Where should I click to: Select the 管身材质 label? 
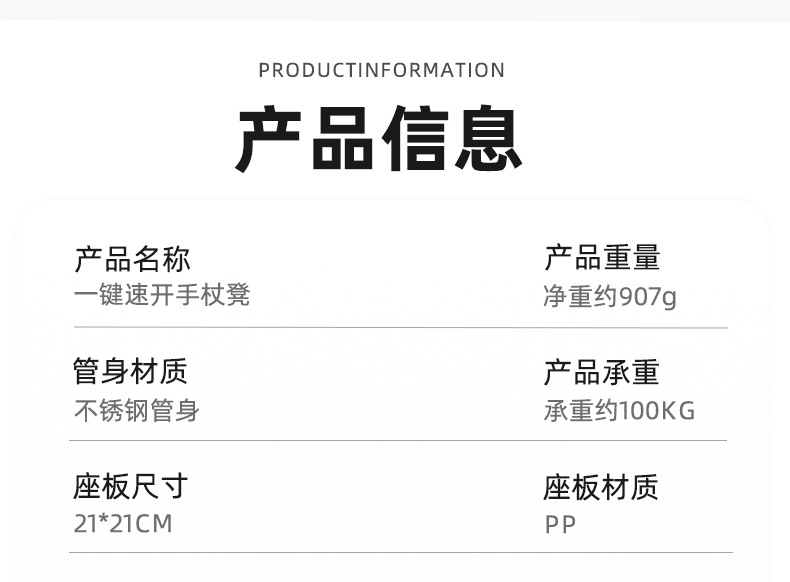point(131,372)
